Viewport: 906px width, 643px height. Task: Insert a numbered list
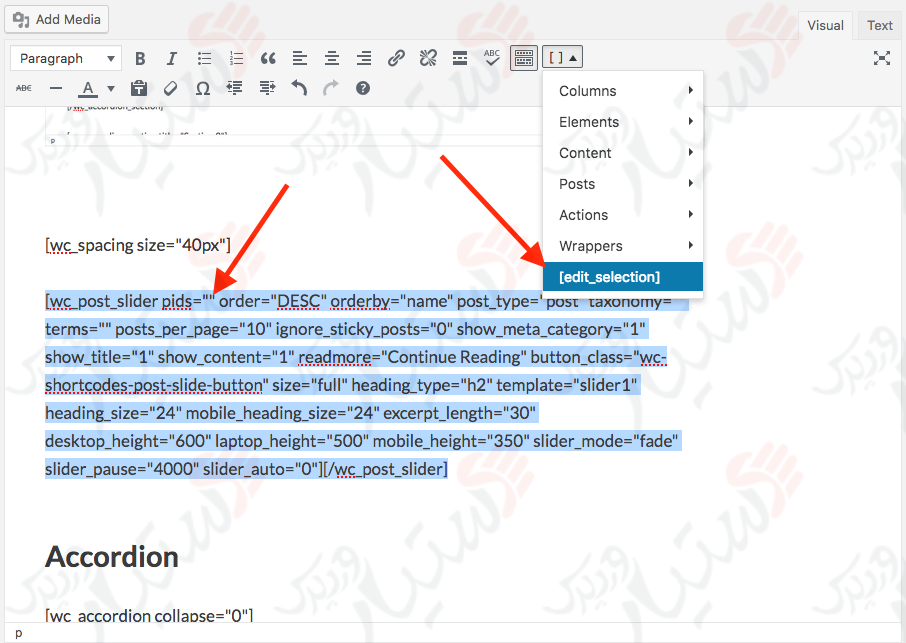[x=236, y=58]
